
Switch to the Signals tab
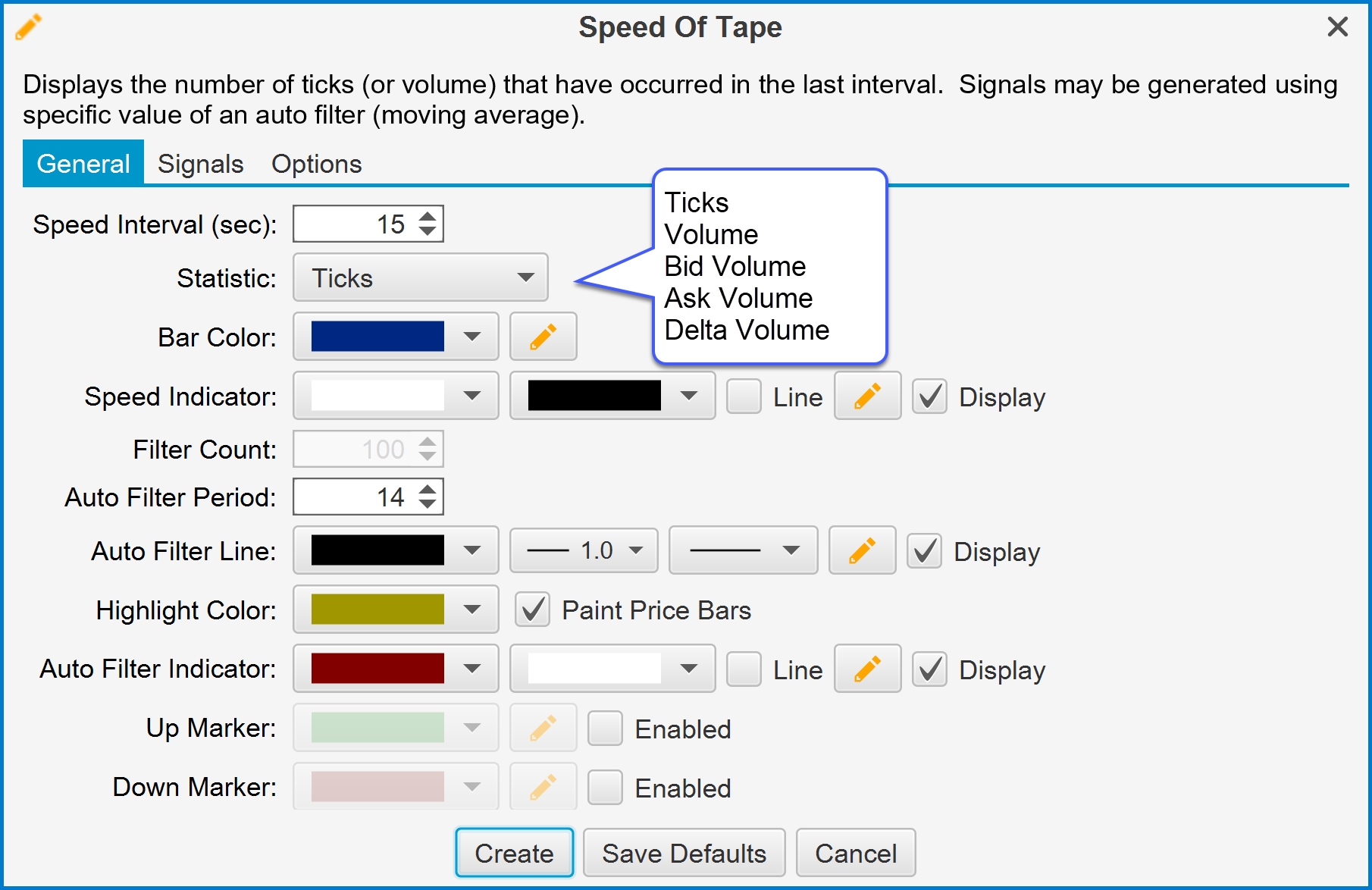click(x=200, y=164)
